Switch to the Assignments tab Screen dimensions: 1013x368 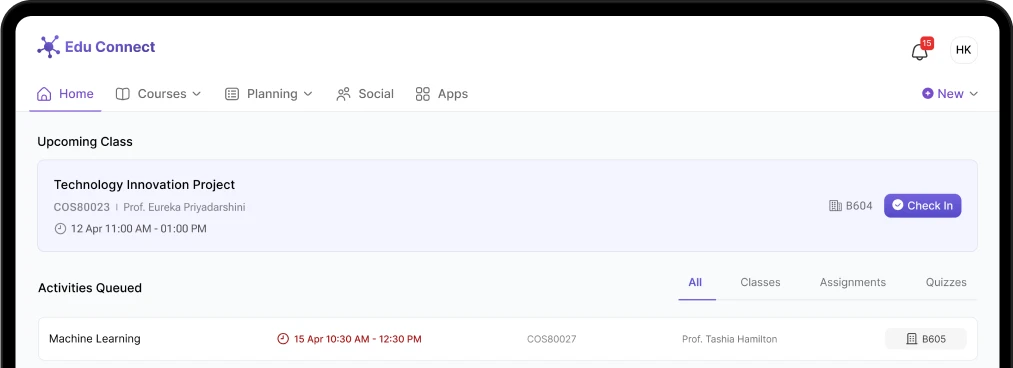coord(853,282)
